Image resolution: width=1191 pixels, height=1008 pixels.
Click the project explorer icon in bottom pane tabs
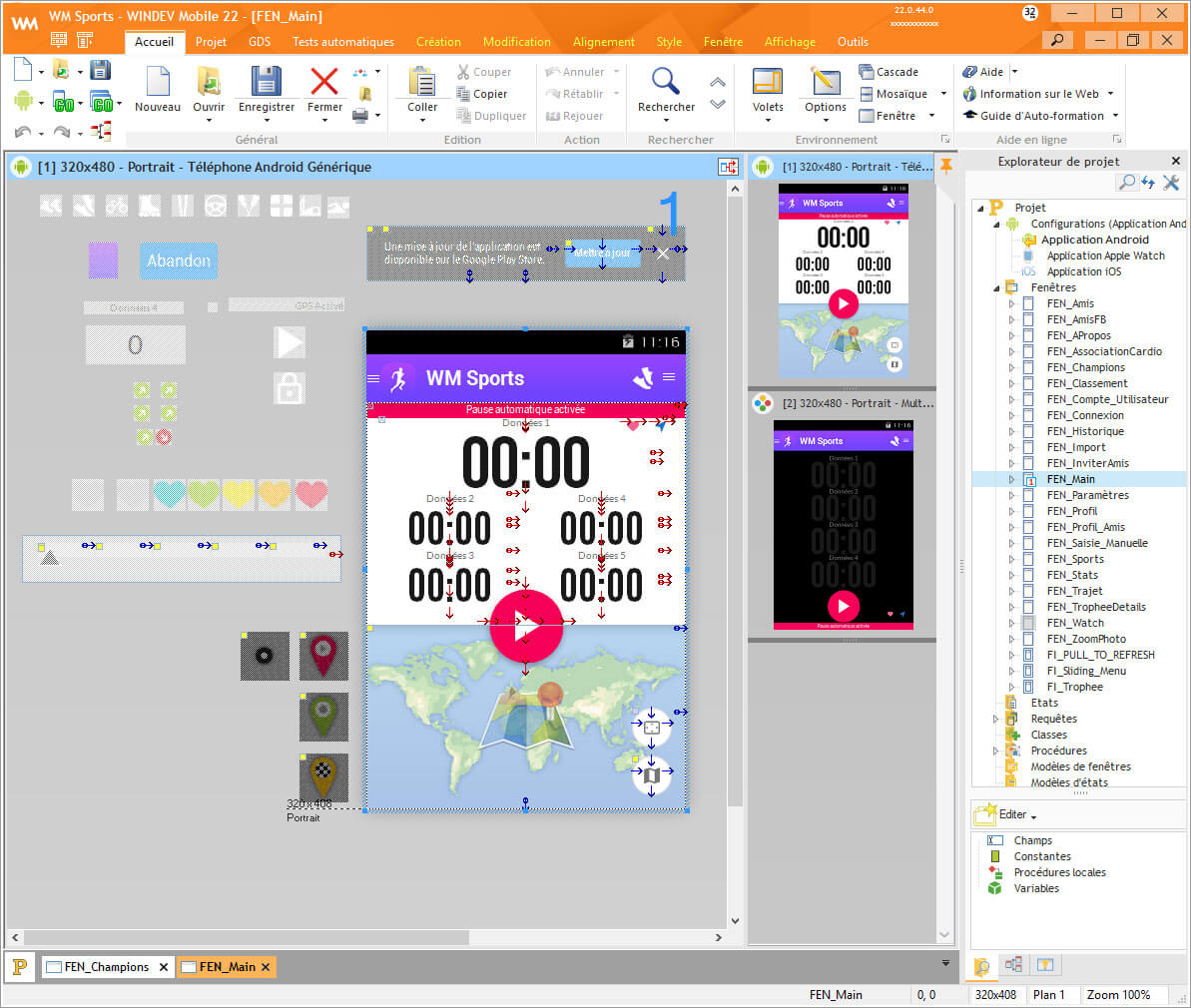click(x=981, y=966)
